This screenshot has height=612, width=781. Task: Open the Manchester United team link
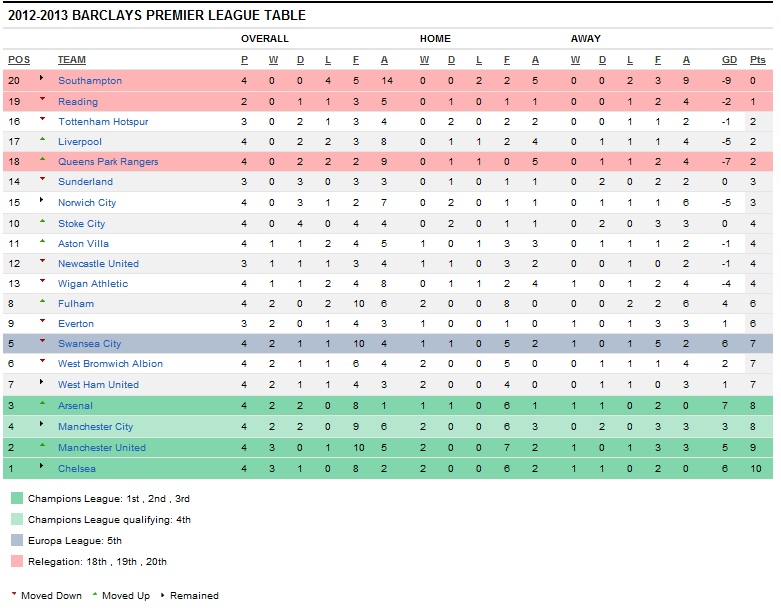click(101, 448)
